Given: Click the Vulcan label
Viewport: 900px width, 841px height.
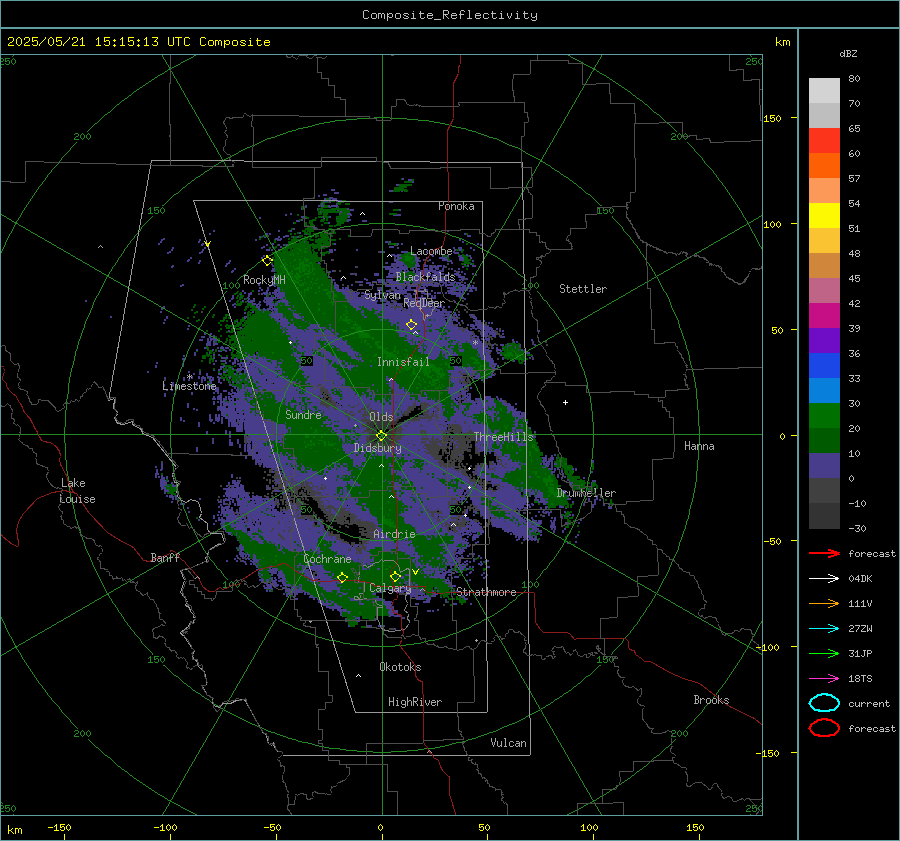Looking at the screenshot, I should 509,743.
